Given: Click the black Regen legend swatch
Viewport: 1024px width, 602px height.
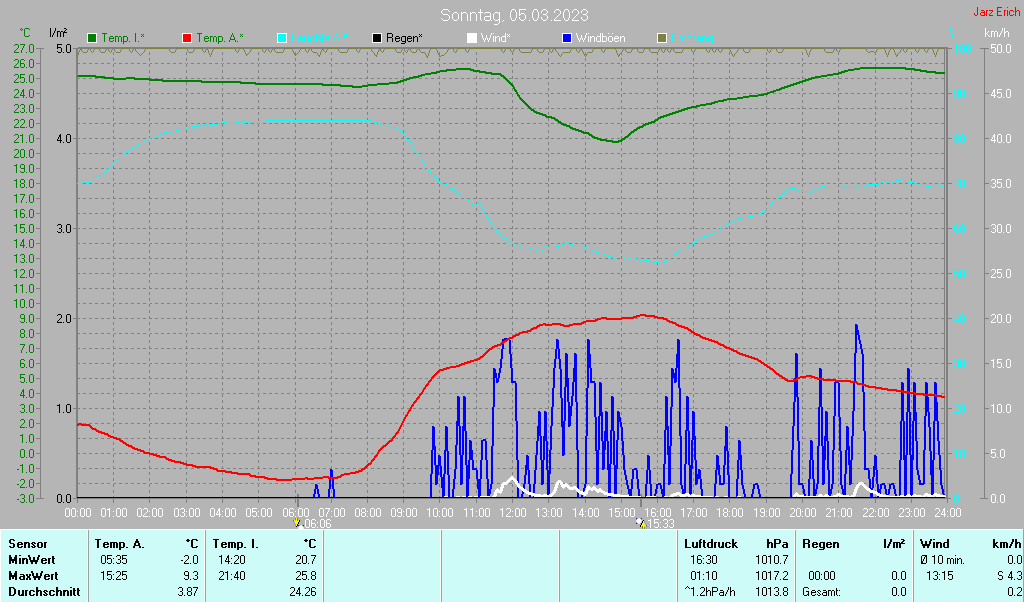Looking at the screenshot, I should click(377, 39).
